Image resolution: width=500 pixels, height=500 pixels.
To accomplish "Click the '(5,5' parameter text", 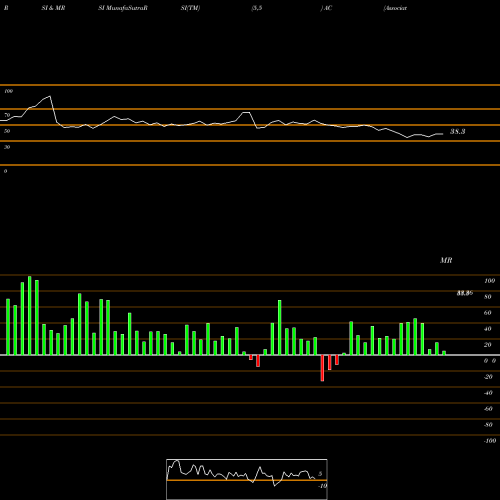I will 257,8.
